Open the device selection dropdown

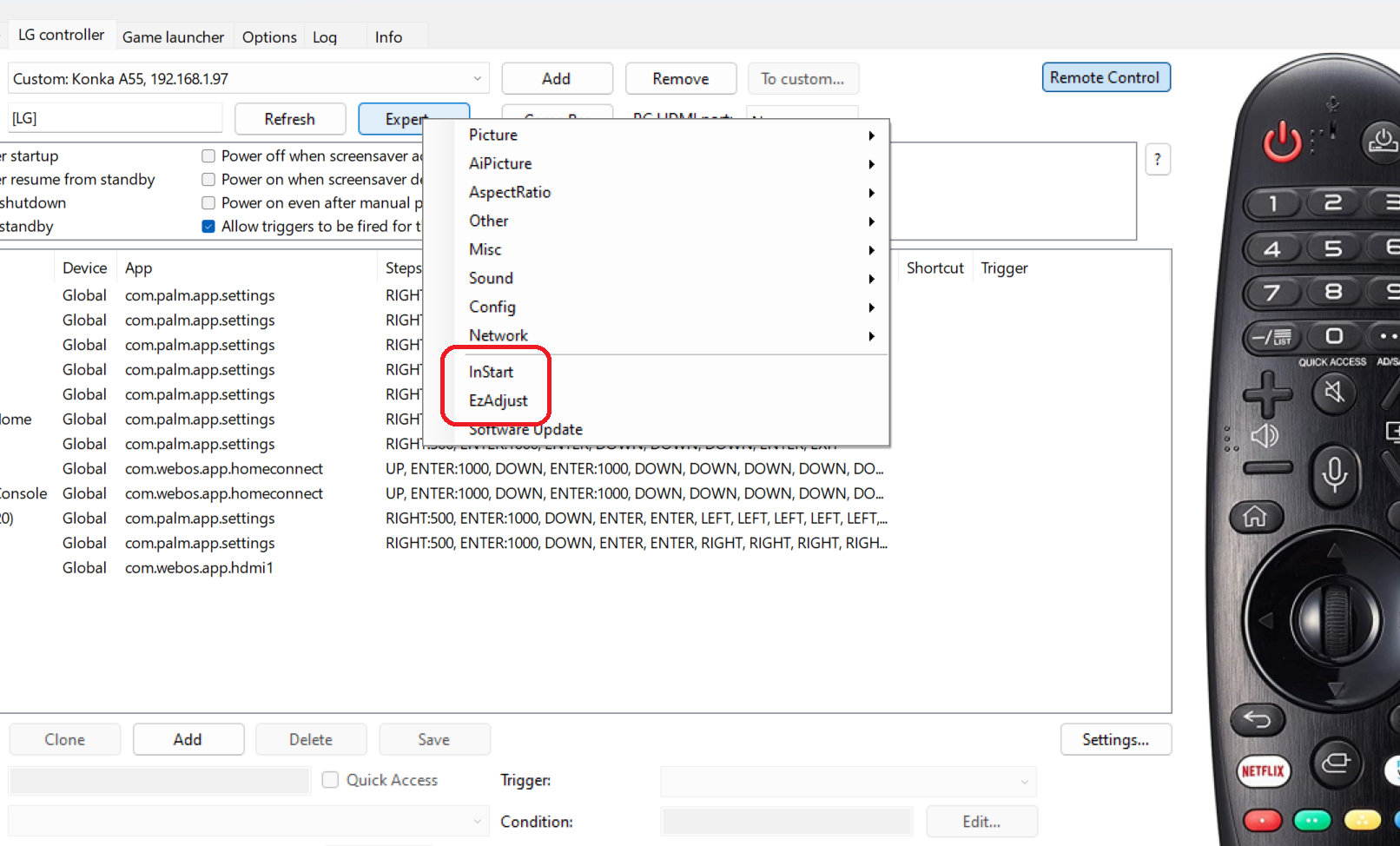point(477,79)
